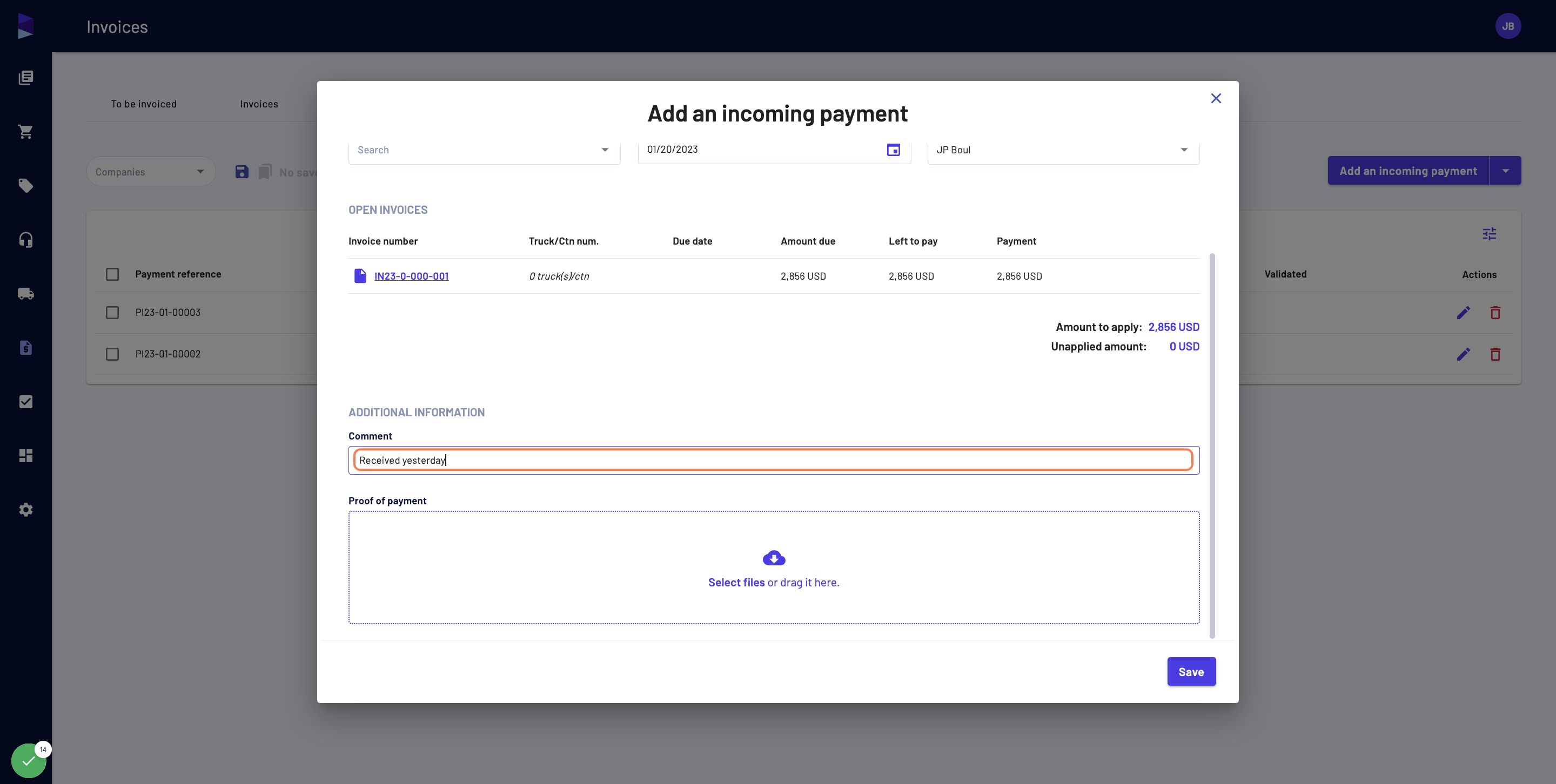Edit payment PI23-01-00003 with pencil icon
Viewport: 1556px width, 784px height.
pyautogui.click(x=1463, y=313)
